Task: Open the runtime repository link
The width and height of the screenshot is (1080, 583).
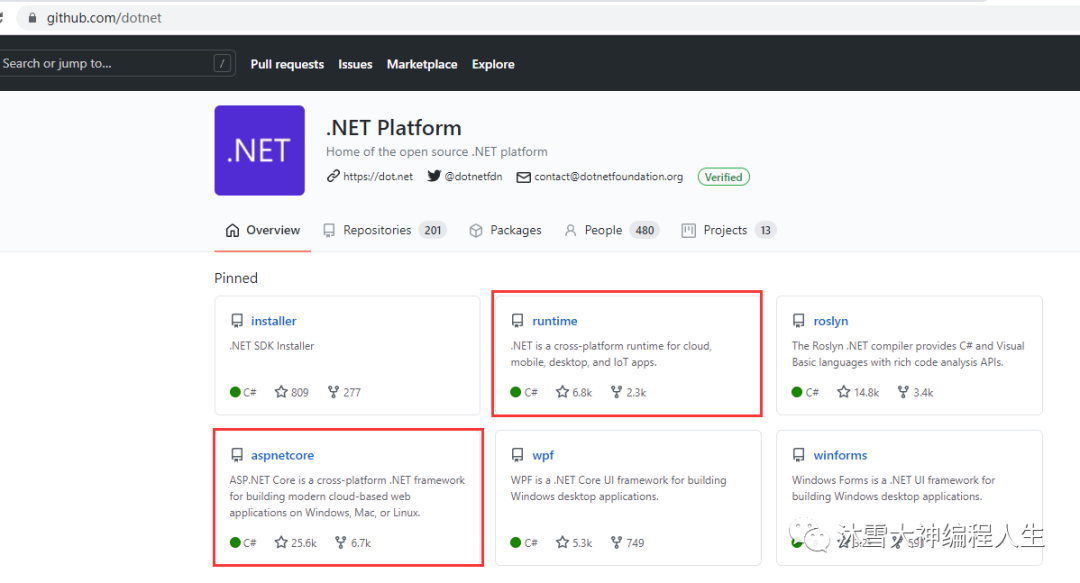Action: [554, 321]
